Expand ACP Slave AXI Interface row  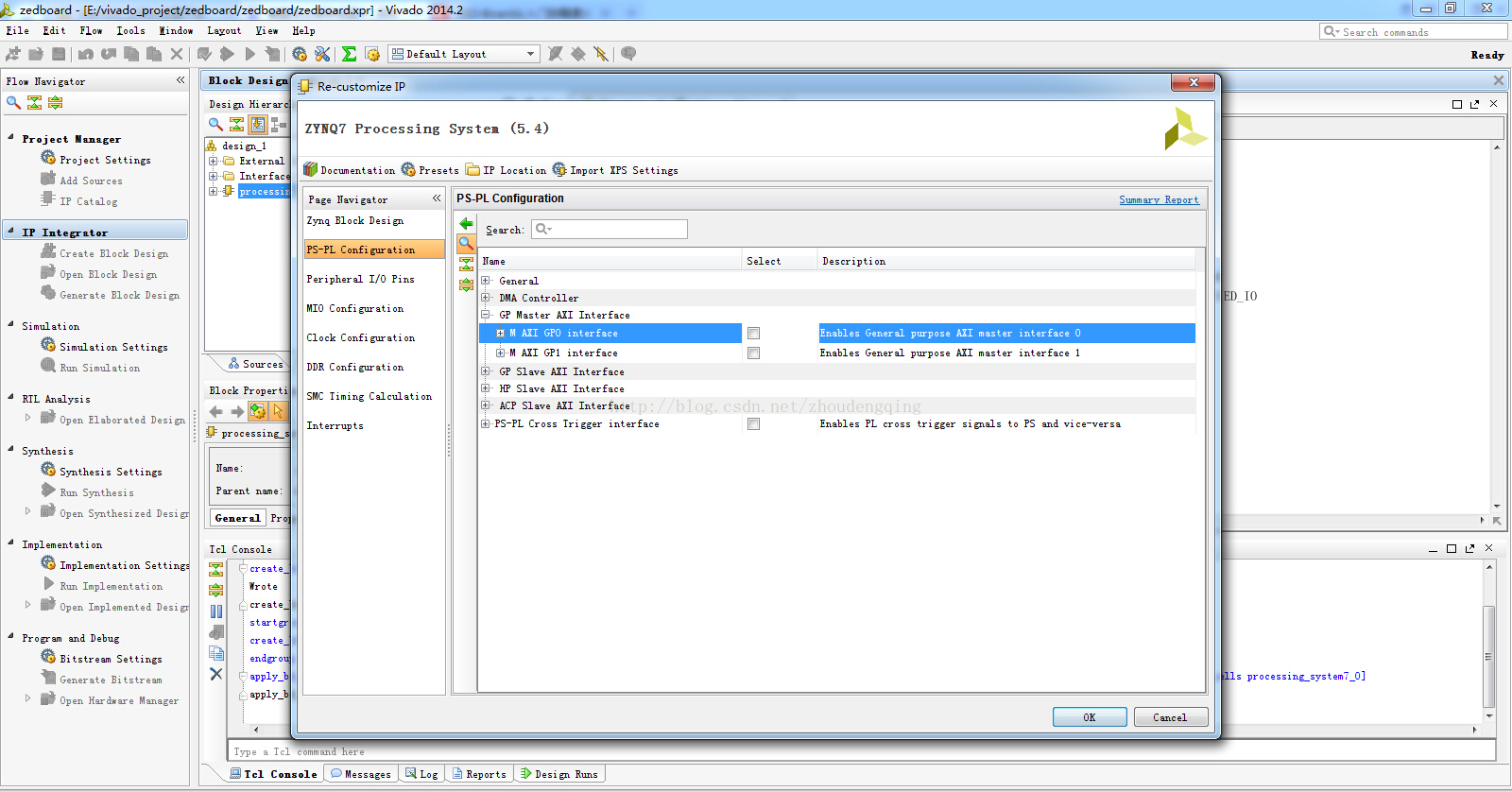tap(486, 405)
